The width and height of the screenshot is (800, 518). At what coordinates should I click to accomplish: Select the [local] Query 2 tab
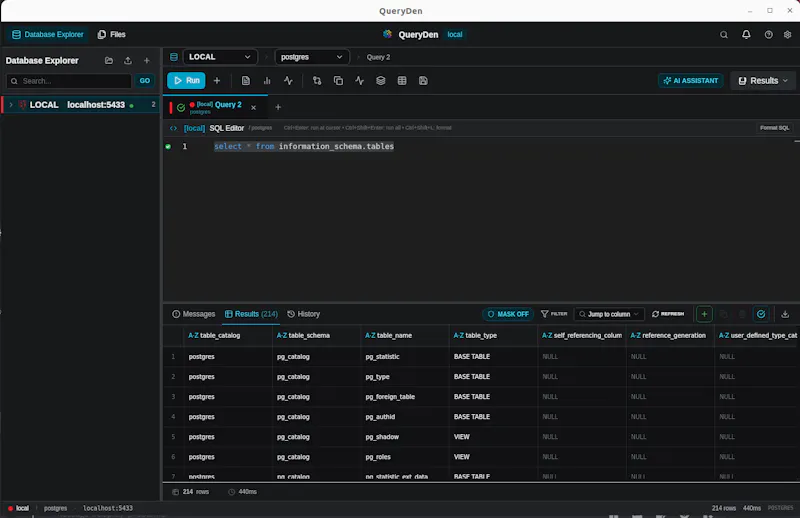click(x=214, y=107)
